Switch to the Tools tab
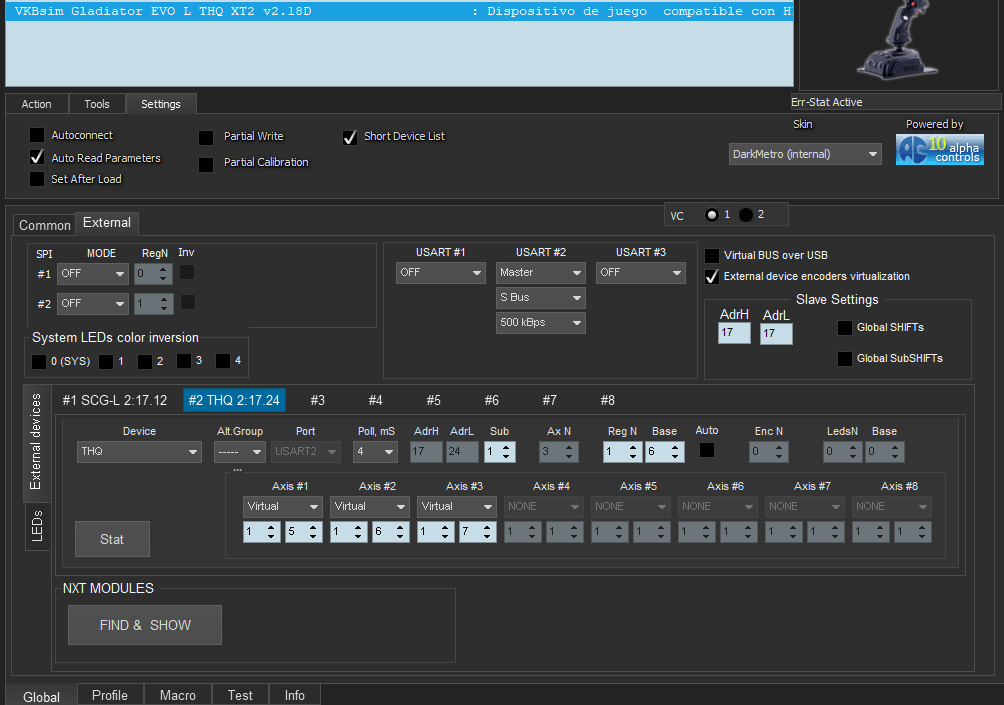Viewport: 1004px width, 705px height. pyautogui.click(x=97, y=104)
